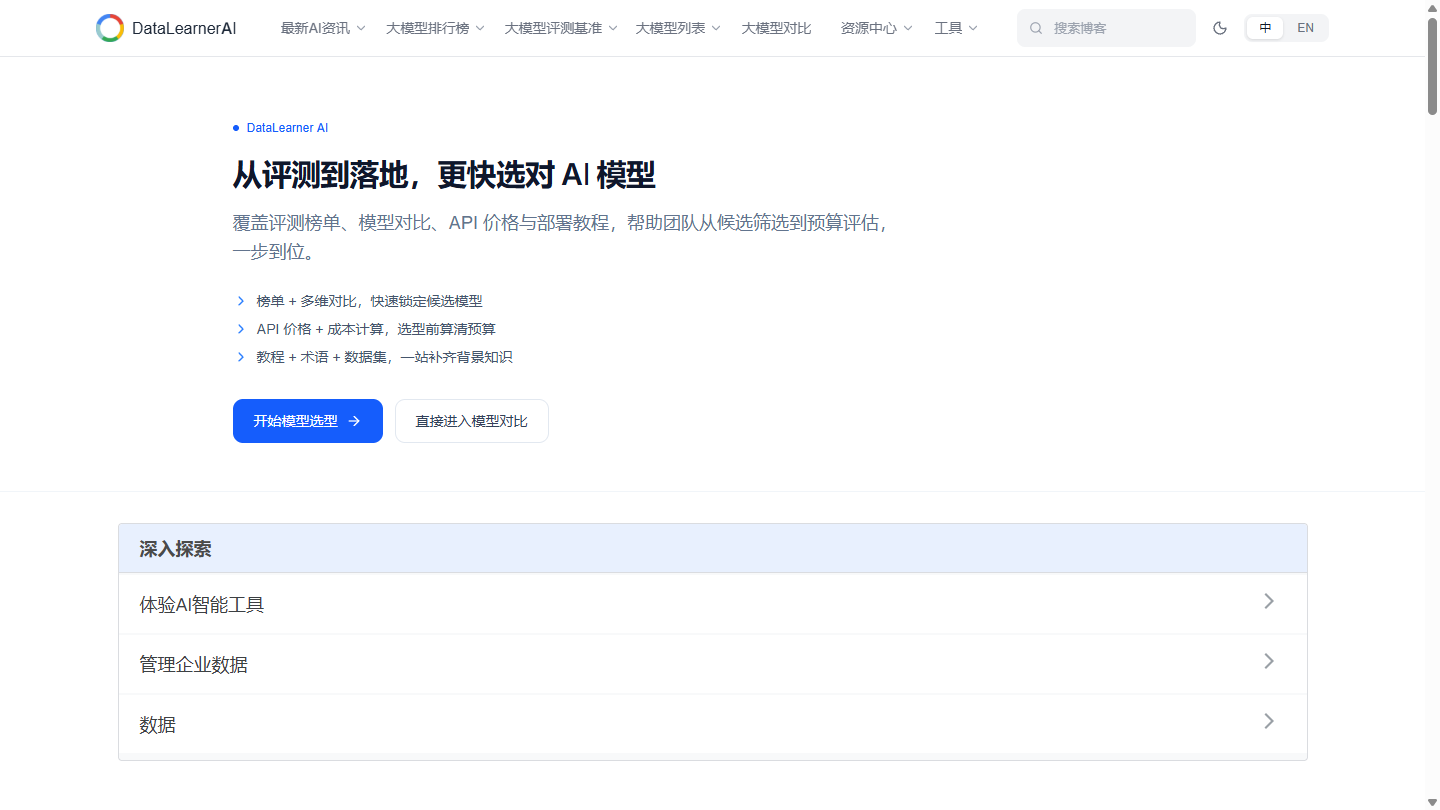The height and width of the screenshot is (810, 1440).
Task: Click the blue DataLearner AI label
Action: [287, 128]
